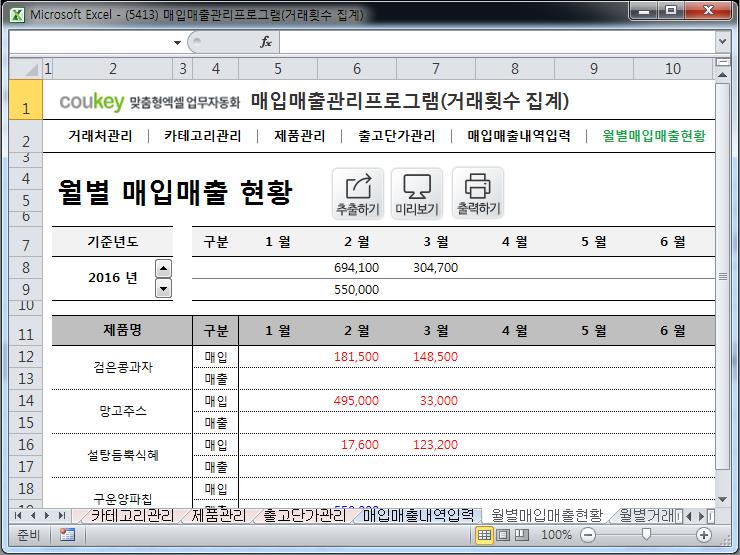The width and height of the screenshot is (740, 555).
Task: Select the 카테고리관리 sheet tab
Action: coord(132,515)
